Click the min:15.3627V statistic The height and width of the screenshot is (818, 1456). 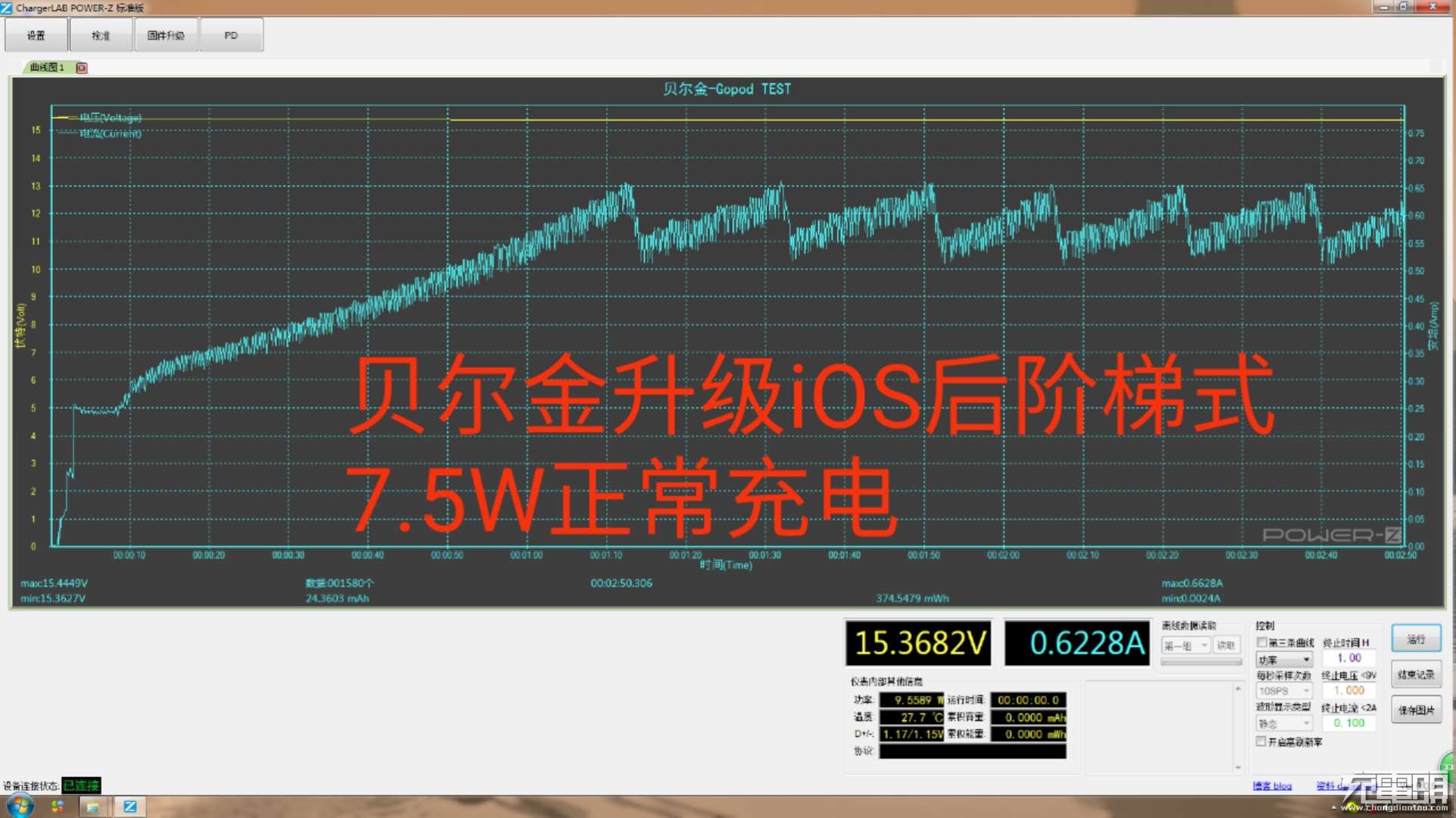(53, 598)
